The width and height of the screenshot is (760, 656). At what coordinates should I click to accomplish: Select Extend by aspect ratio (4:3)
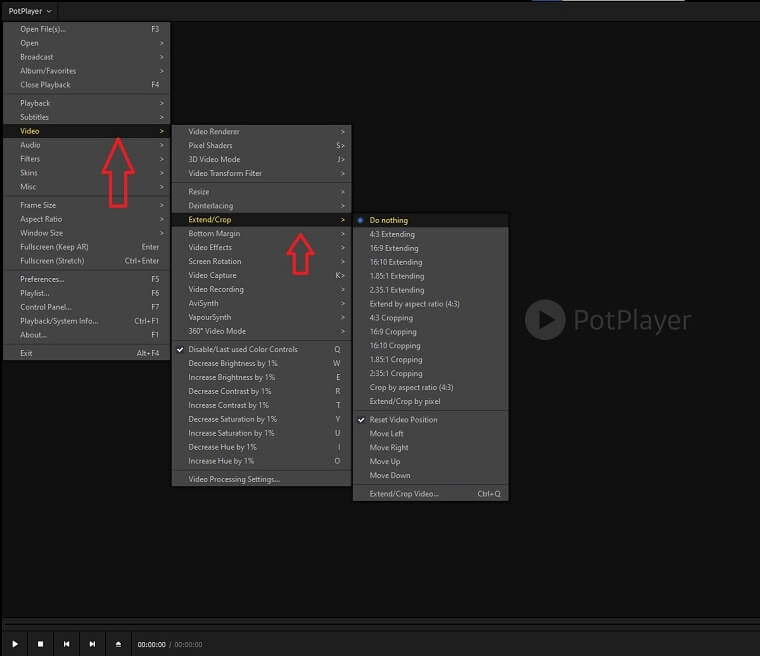coord(430,304)
